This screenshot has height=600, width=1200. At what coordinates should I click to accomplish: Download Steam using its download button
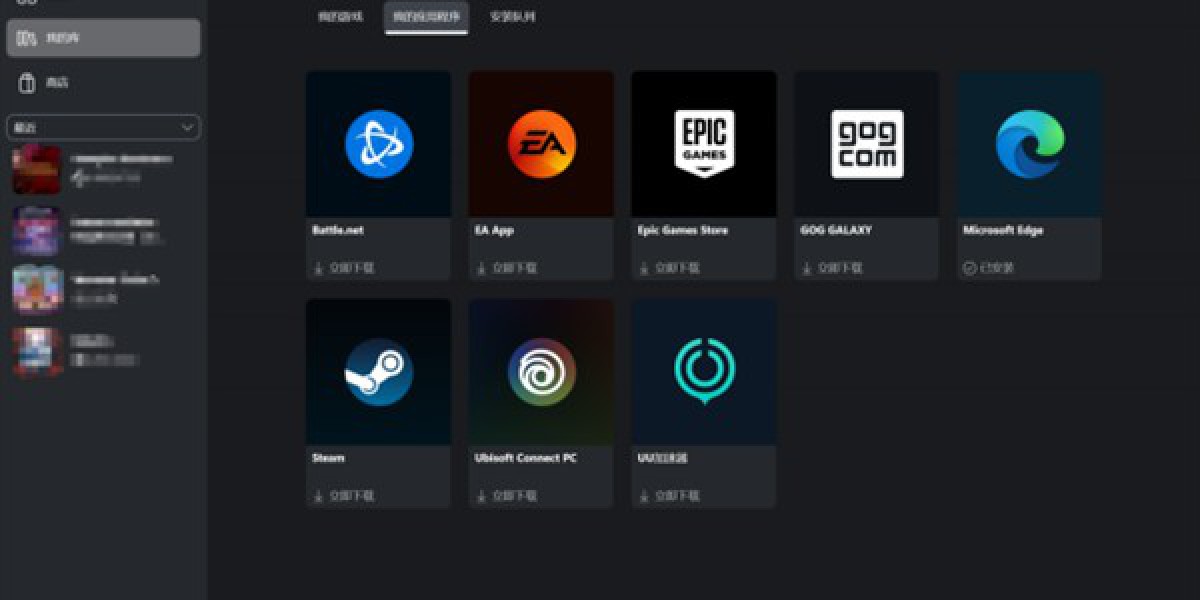pos(345,495)
